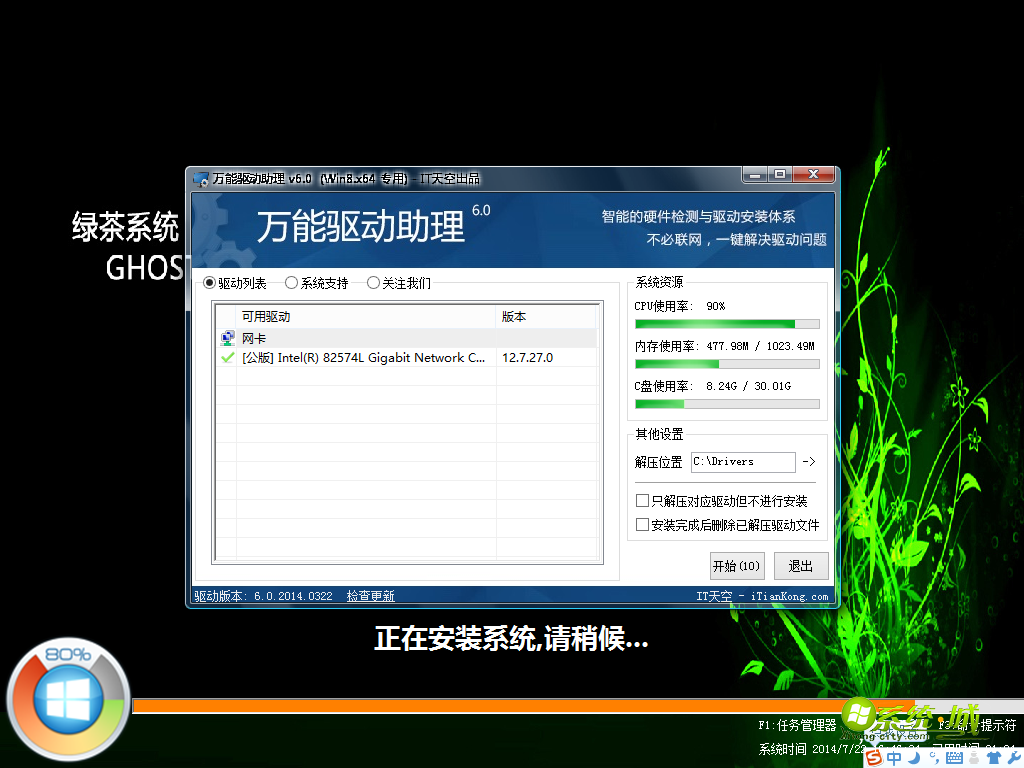Screen dimensions: 1024x768
Task: Click the wrench settings icon on input bar
Action: pos(1014,757)
